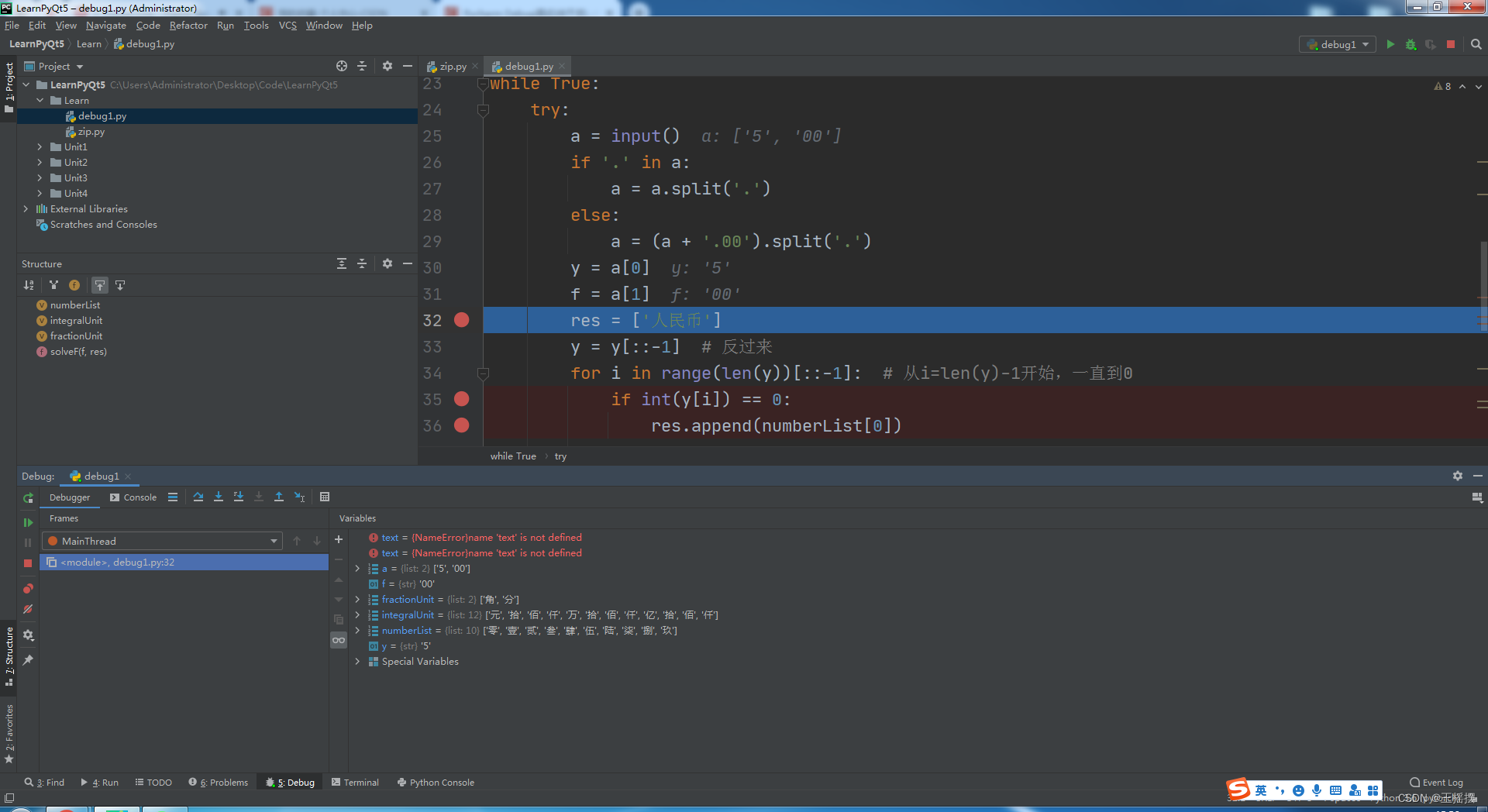
Task: Click the Resume Program debug icon
Action: click(x=28, y=521)
